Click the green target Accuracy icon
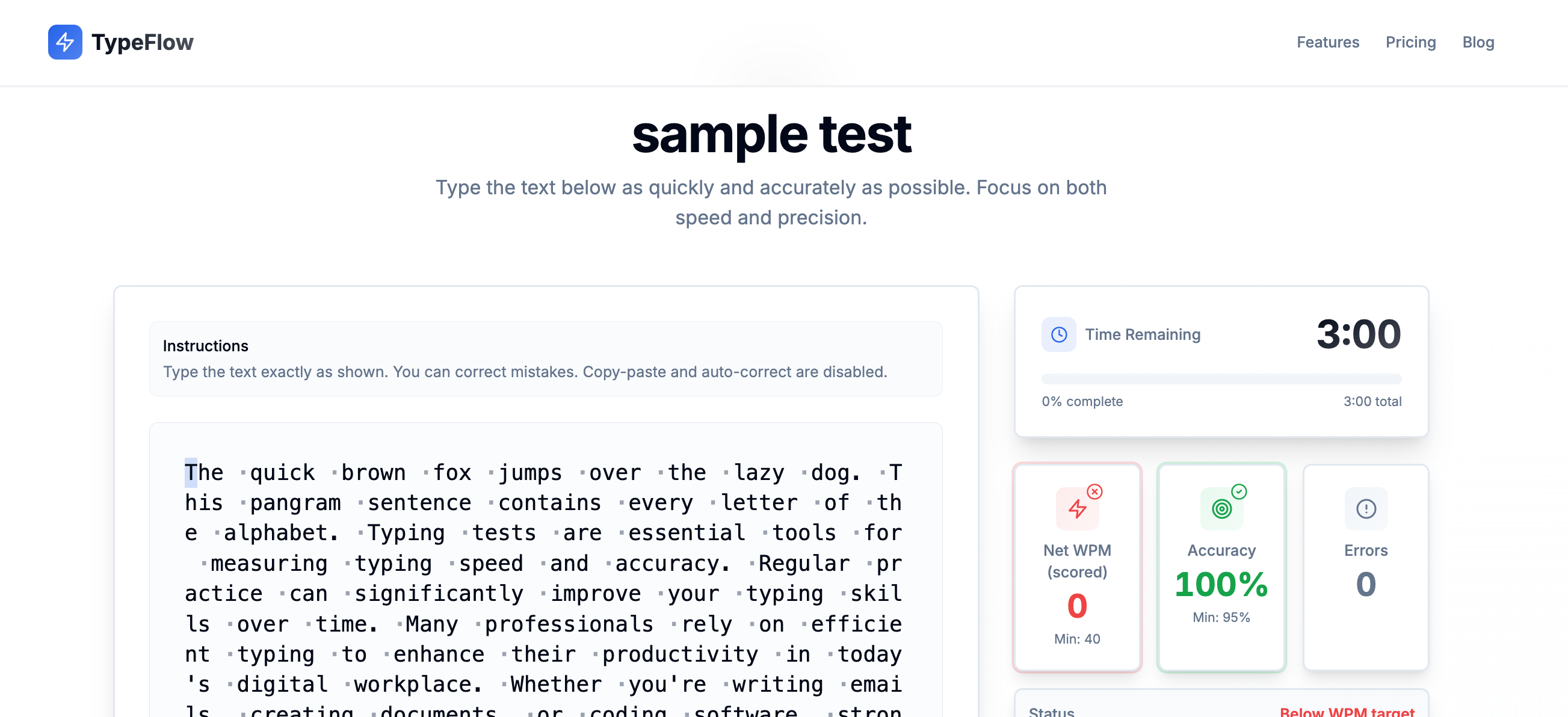The width and height of the screenshot is (1568, 717). 1221,509
